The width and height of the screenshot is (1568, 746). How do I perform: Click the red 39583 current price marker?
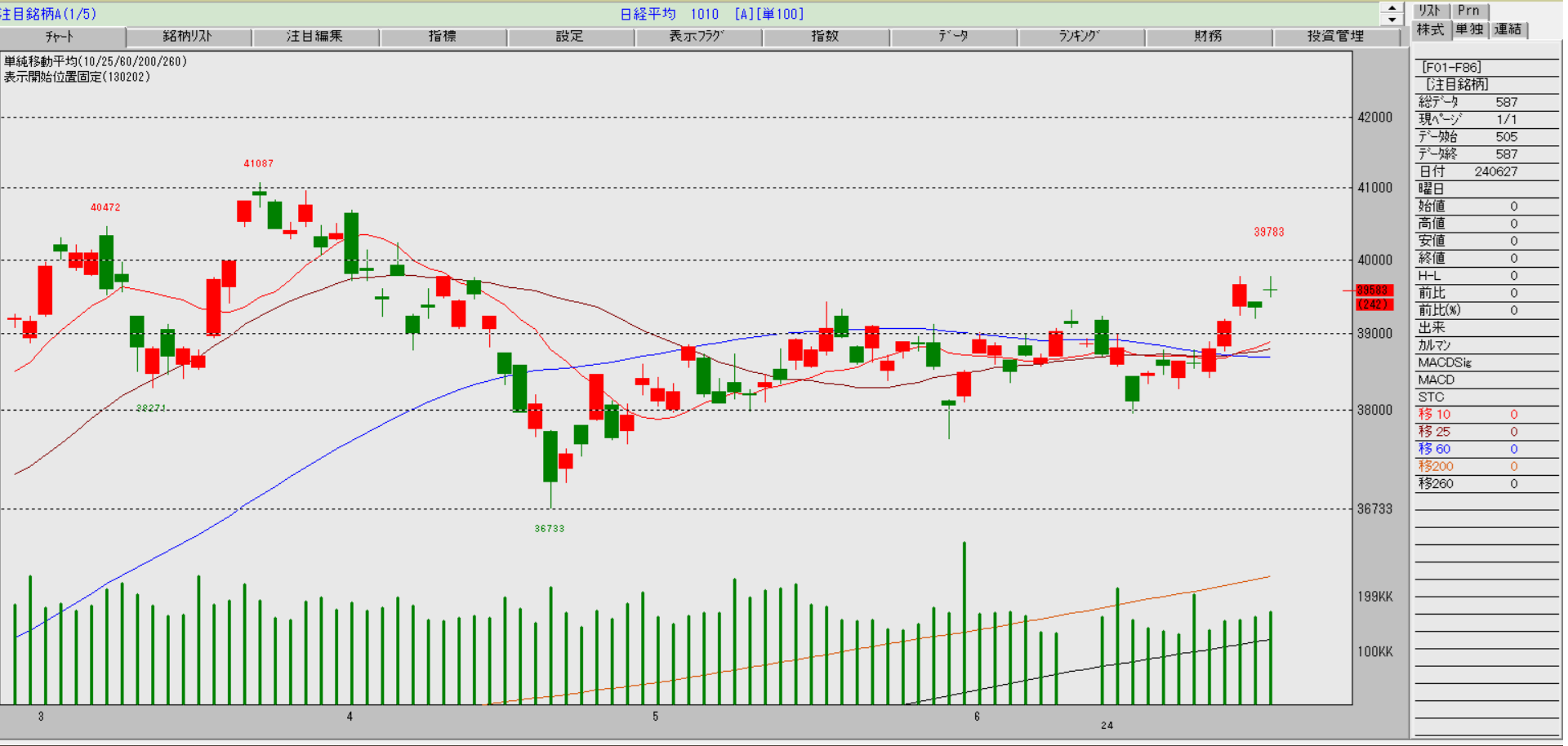click(1373, 290)
